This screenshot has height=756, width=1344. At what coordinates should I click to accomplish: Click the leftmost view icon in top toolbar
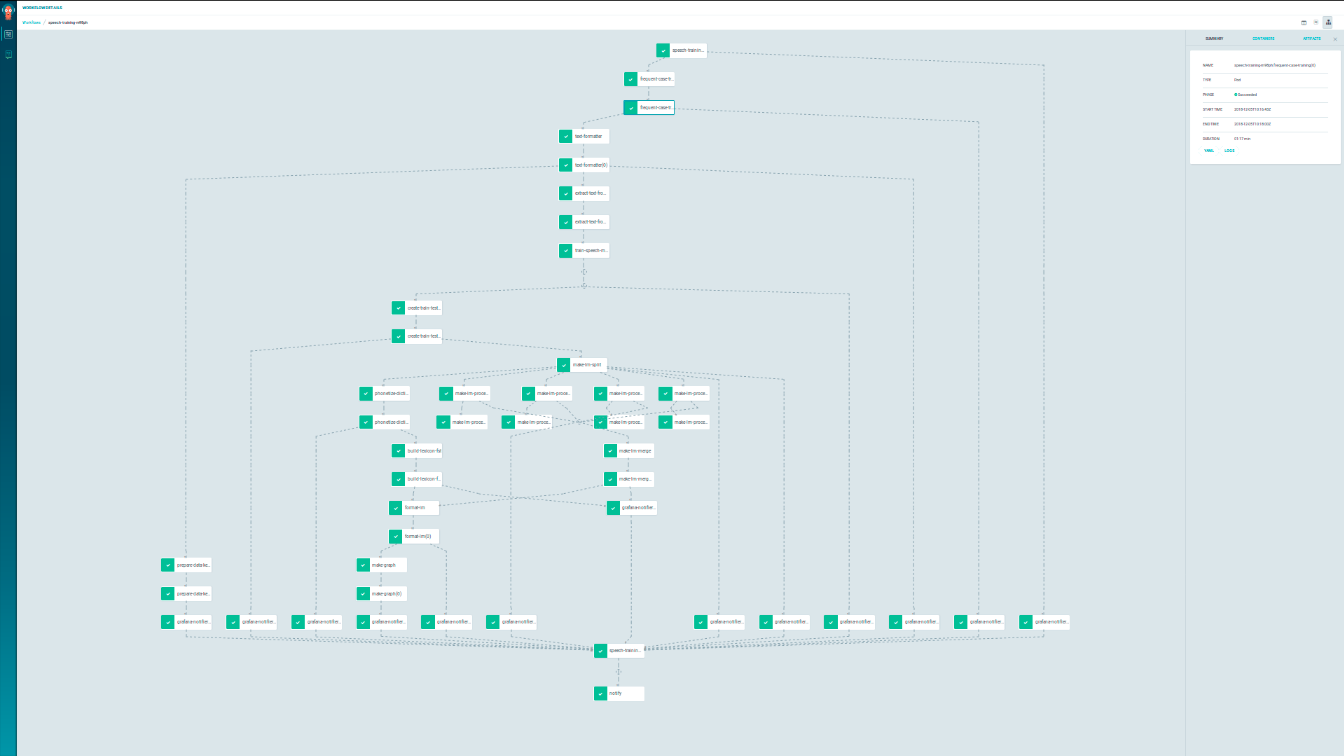pyautogui.click(x=1304, y=22)
